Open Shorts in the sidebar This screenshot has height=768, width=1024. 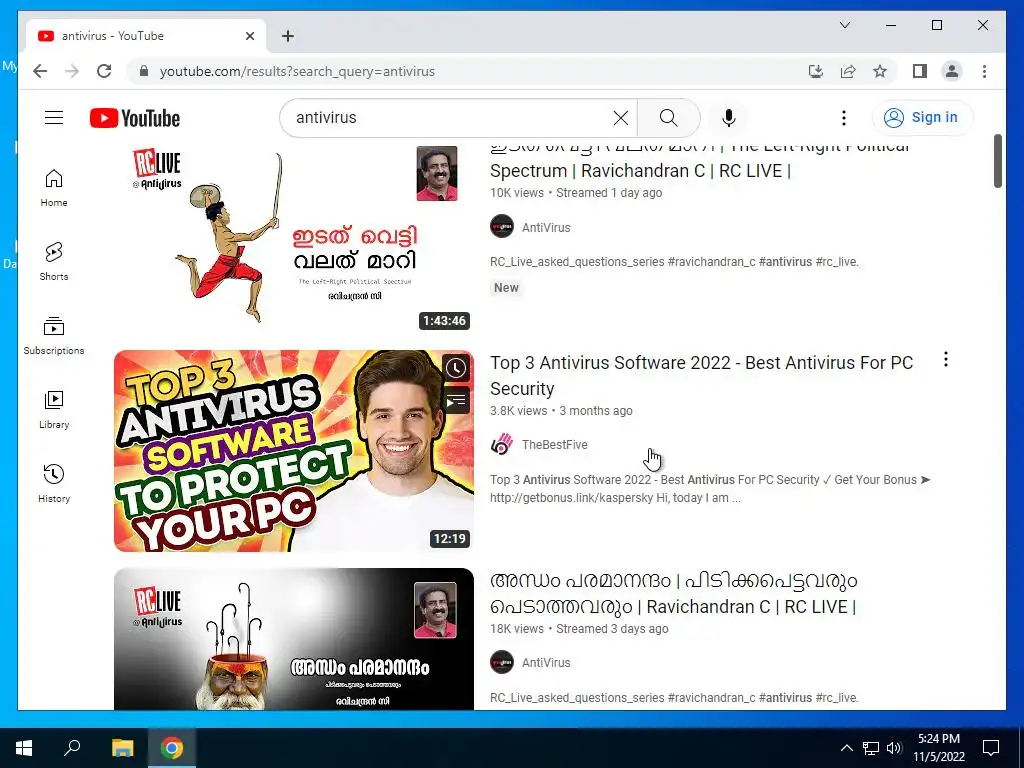pyautogui.click(x=54, y=262)
